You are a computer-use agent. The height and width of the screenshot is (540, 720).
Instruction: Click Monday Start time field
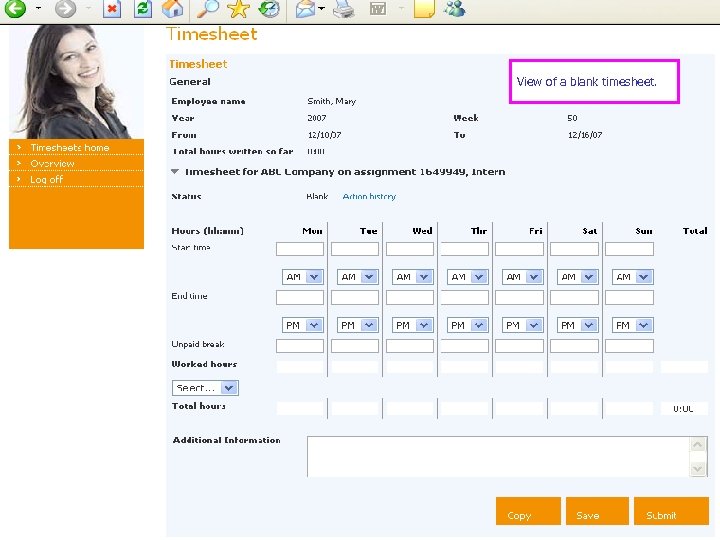click(x=300, y=249)
